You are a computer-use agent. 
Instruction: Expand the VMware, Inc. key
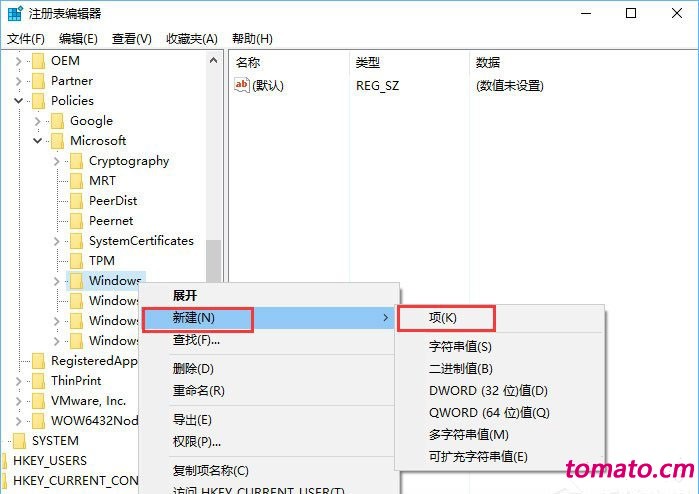(x=18, y=401)
